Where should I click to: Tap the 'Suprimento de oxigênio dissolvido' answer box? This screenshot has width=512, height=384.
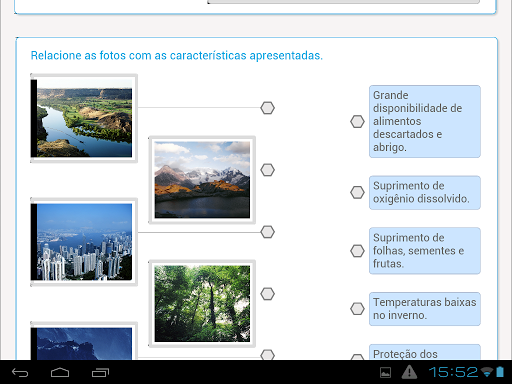[425, 193]
